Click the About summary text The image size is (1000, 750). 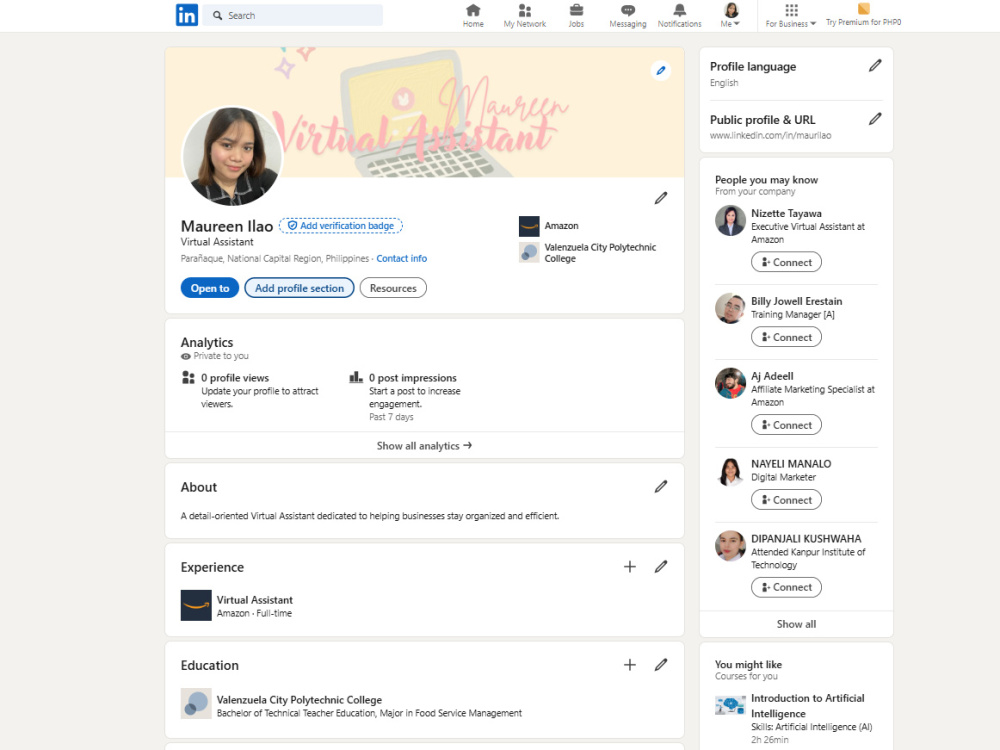[370, 515]
